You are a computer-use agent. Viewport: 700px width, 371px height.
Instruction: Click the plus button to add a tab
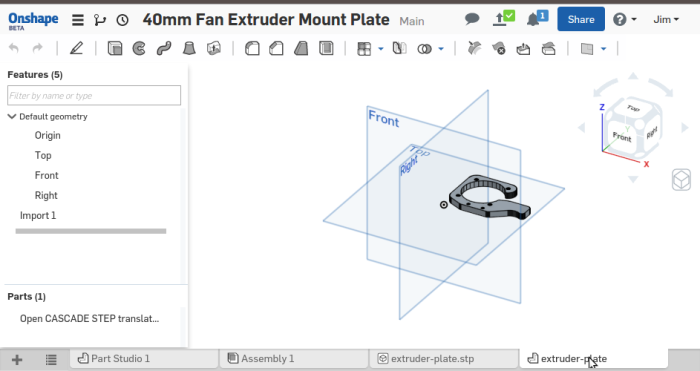(17, 360)
